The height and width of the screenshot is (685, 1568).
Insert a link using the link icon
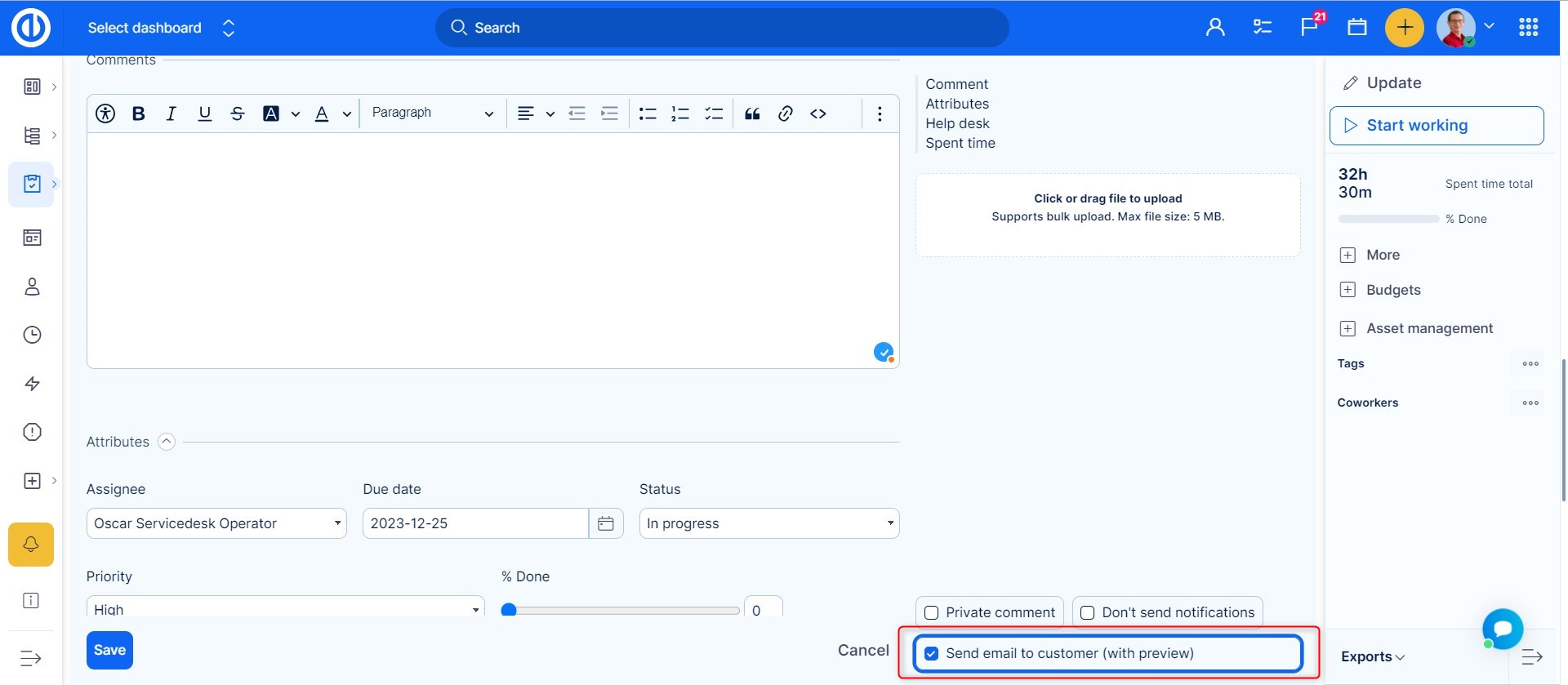point(785,113)
